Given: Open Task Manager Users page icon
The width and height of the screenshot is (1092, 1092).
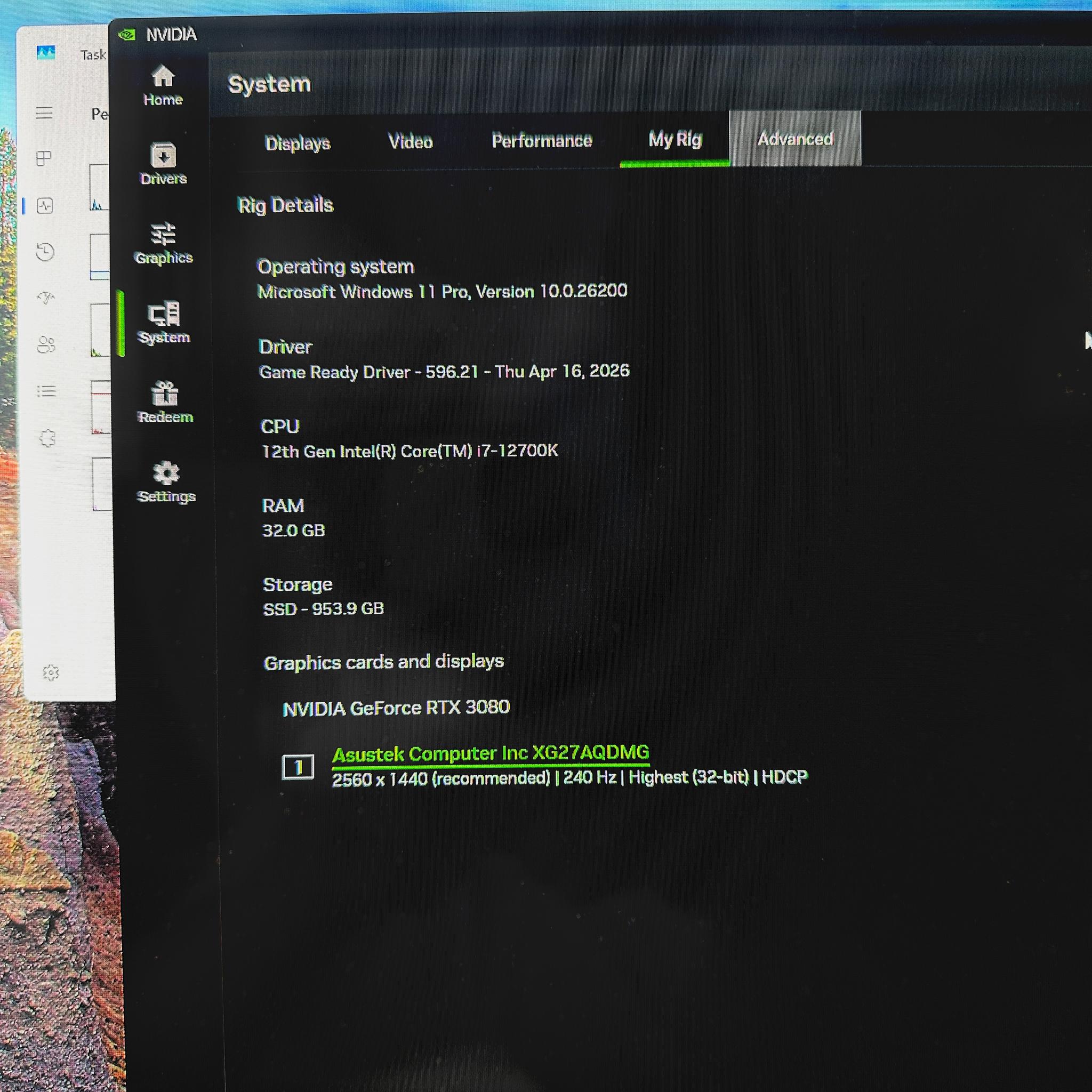Looking at the screenshot, I should tap(46, 344).
